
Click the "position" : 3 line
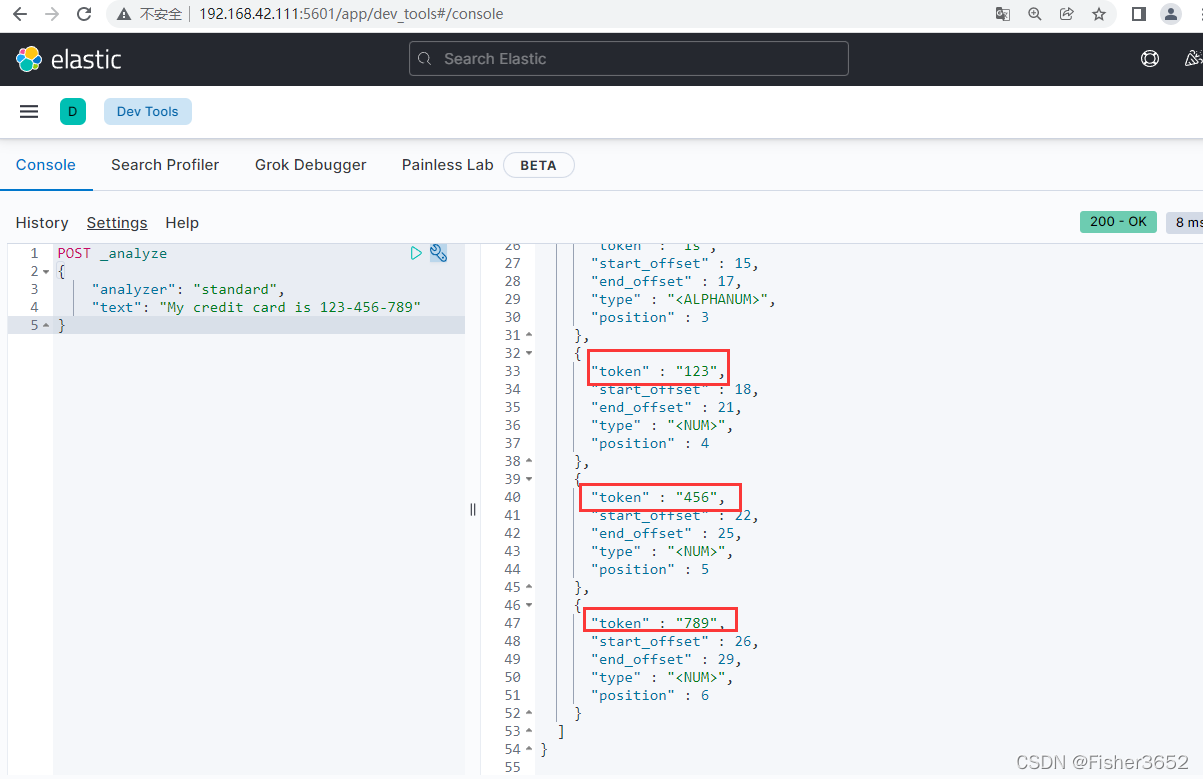(649, 317)
